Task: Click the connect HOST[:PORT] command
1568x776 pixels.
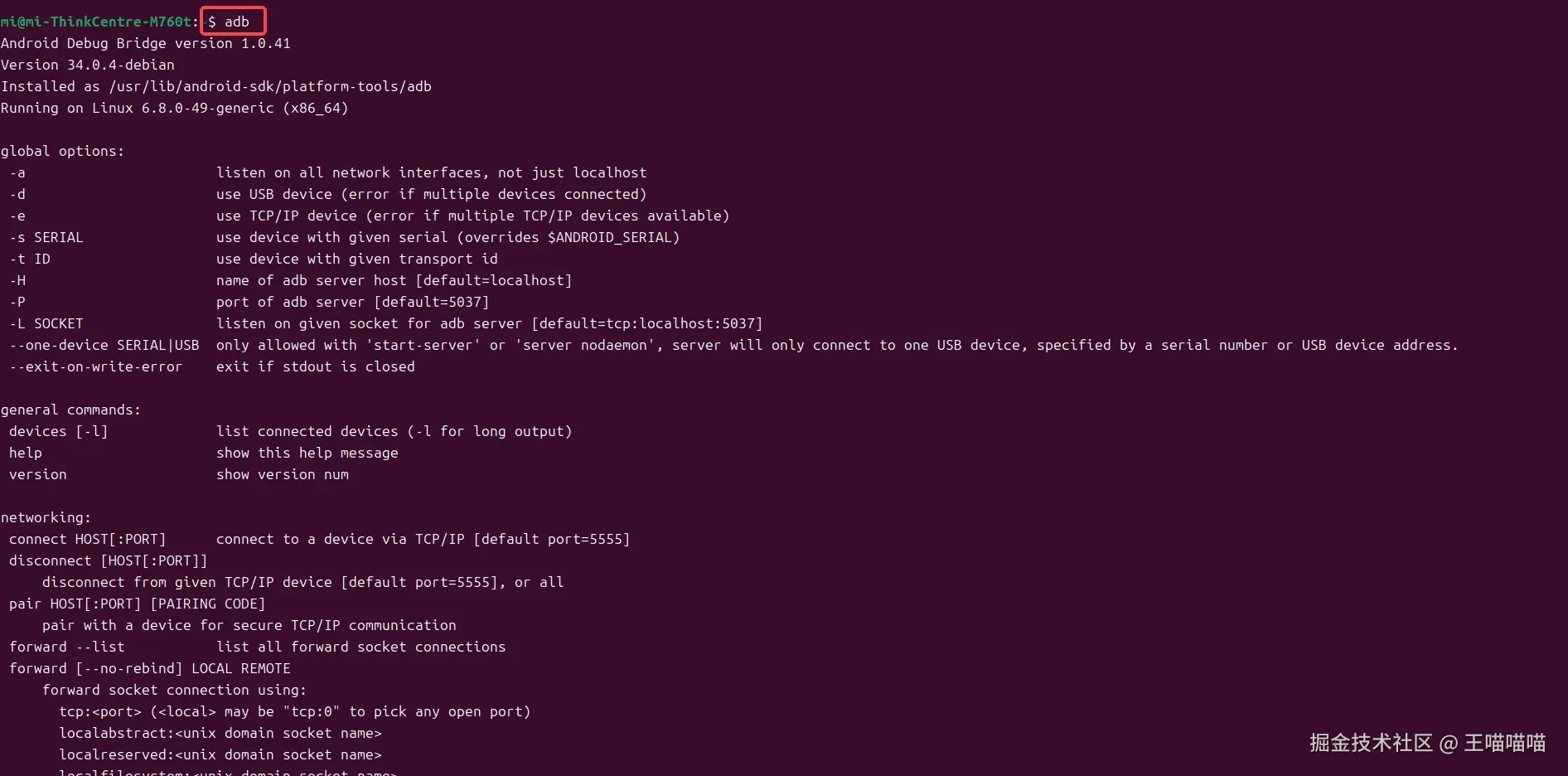Action: [87, 539]
